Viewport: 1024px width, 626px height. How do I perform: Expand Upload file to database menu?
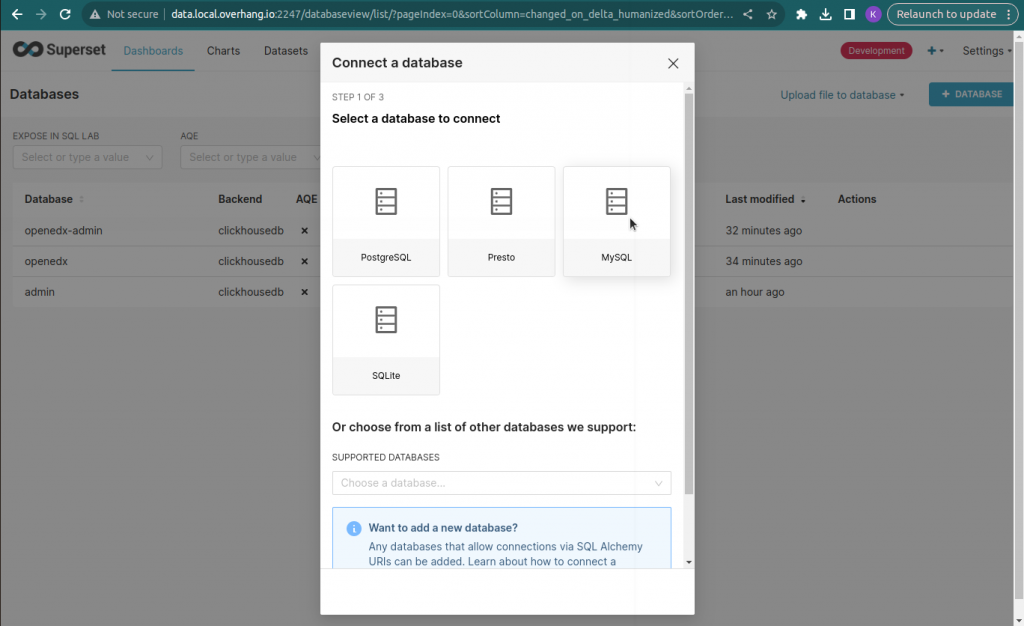point(842,95)
